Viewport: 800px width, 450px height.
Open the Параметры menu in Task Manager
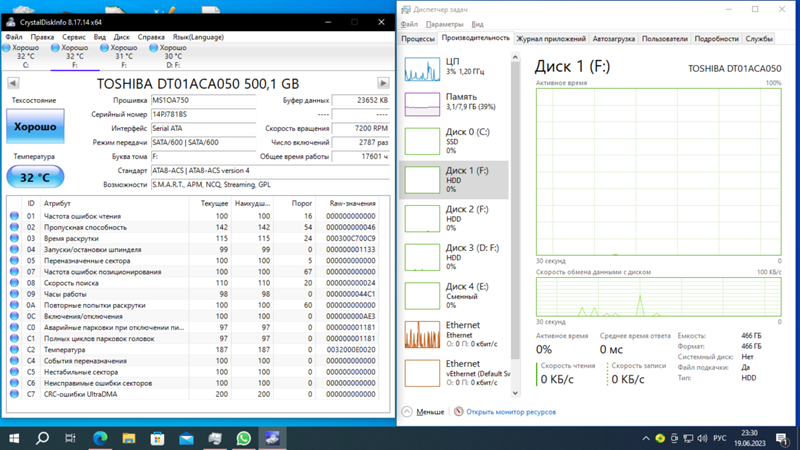tap(444, 24)
